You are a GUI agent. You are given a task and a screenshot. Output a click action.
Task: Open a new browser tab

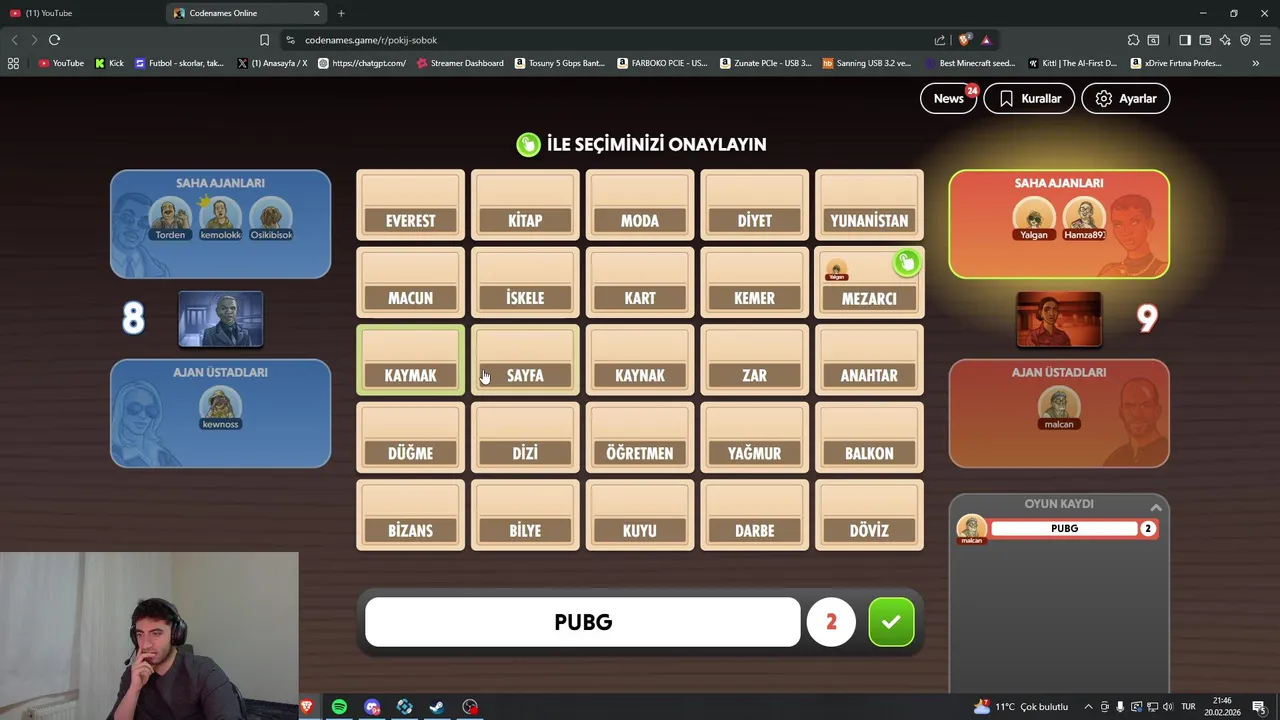(341, 13)
